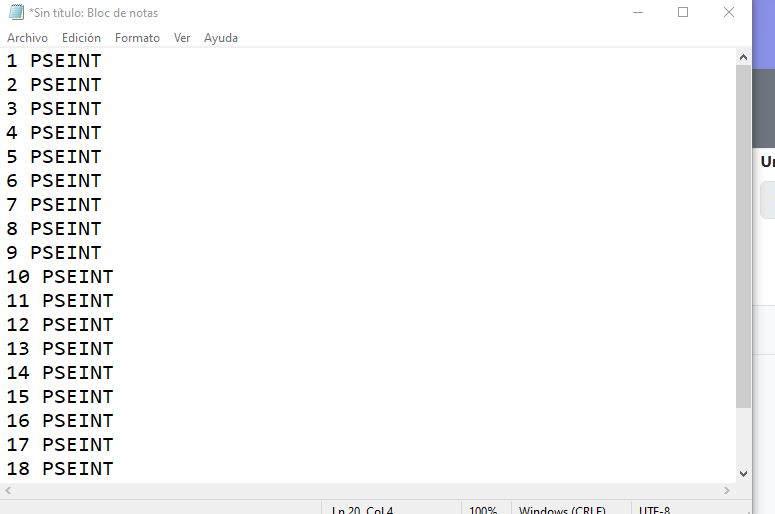Click the Windows (CRLF) status bar field
Screen dimensions: 775x514
tap(562, 509)
